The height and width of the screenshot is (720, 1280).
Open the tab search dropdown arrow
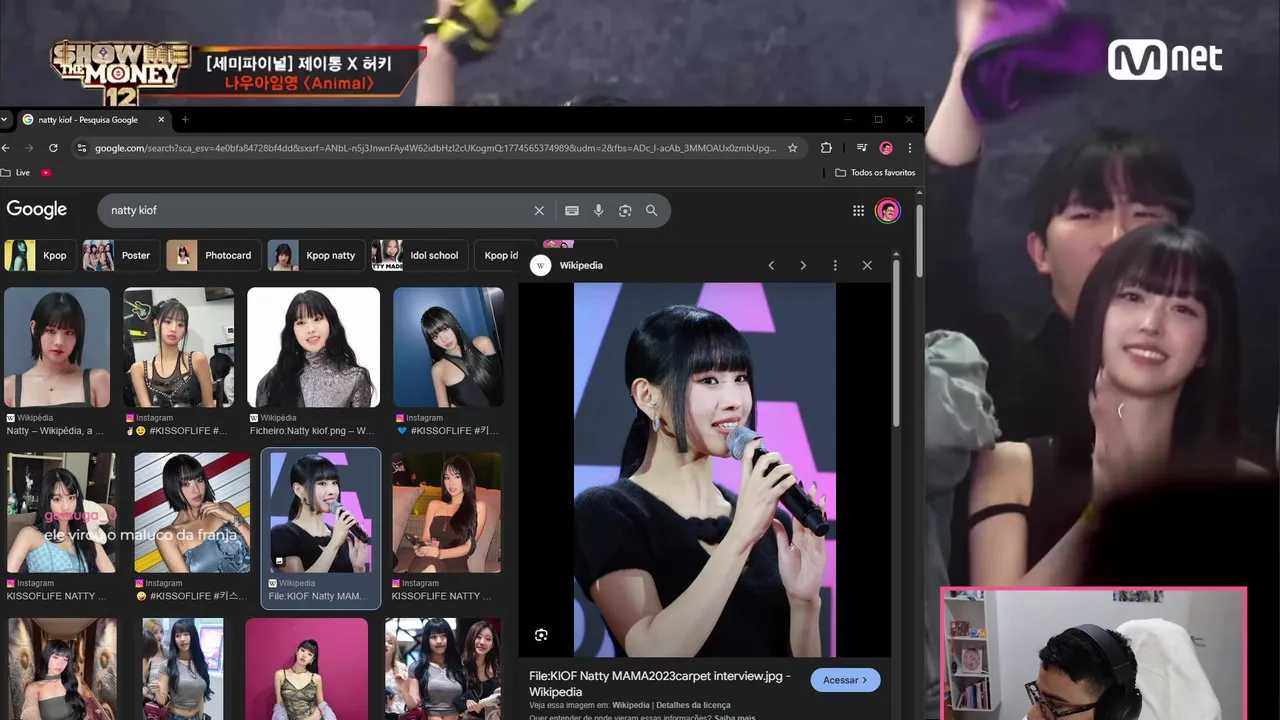pos(5,119)
